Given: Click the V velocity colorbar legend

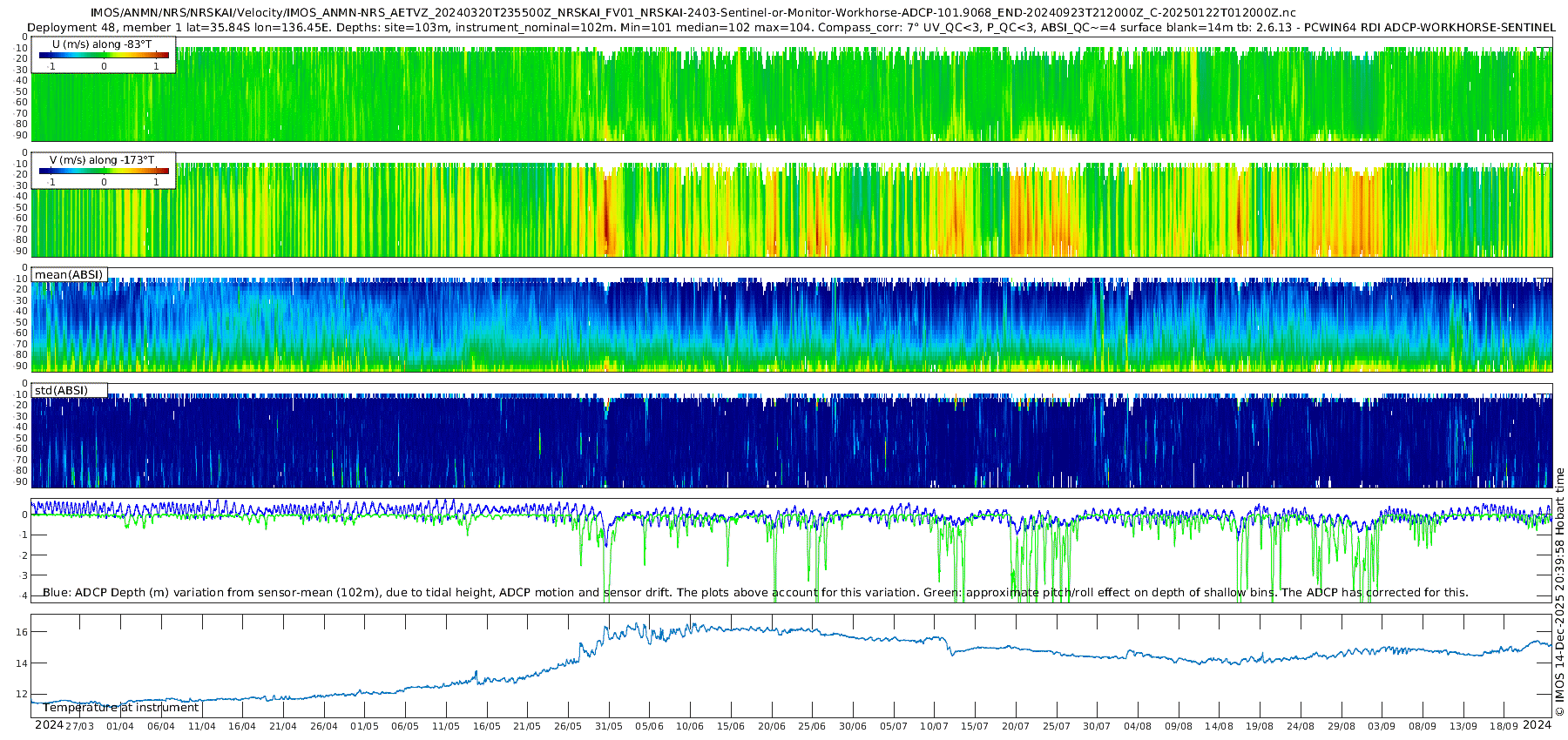Looking at the screenshot, I should [x=104, y=171].
